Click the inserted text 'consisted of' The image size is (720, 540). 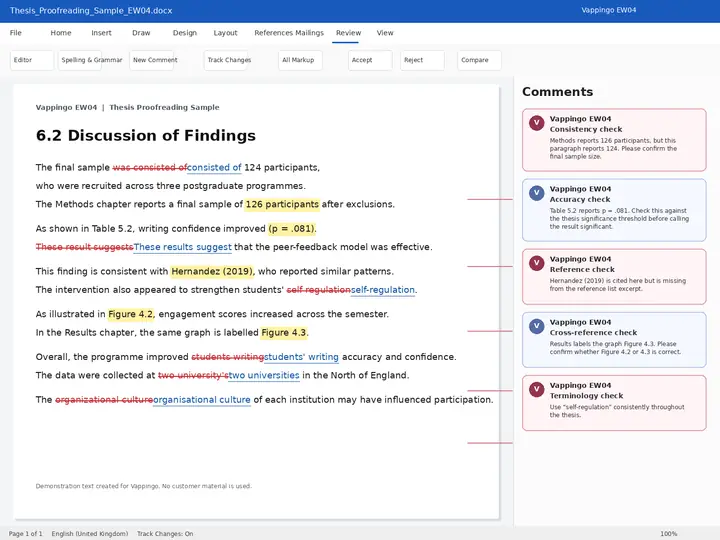(214, 168)
